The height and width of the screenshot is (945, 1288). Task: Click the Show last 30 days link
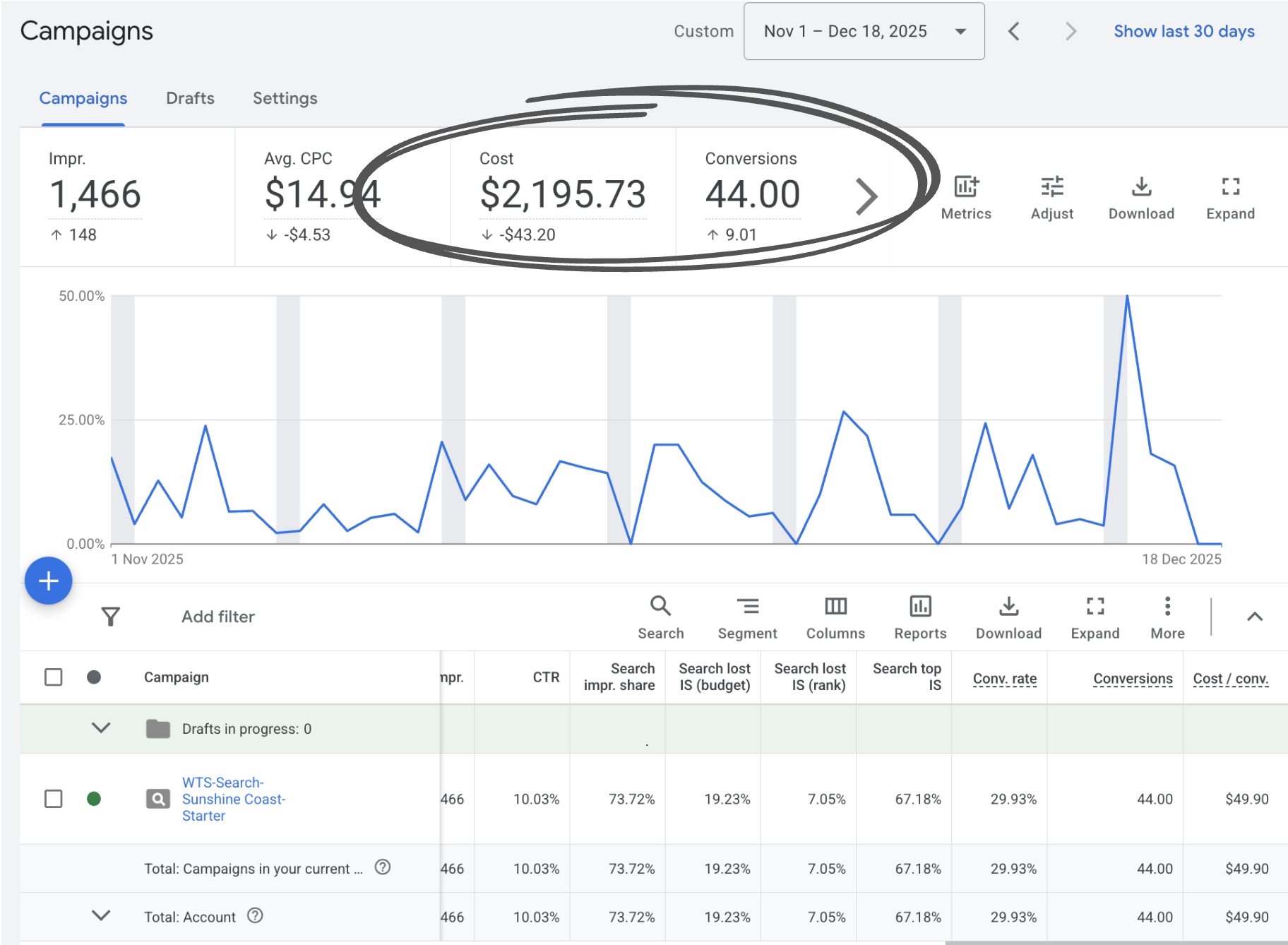coord(1183,31)
